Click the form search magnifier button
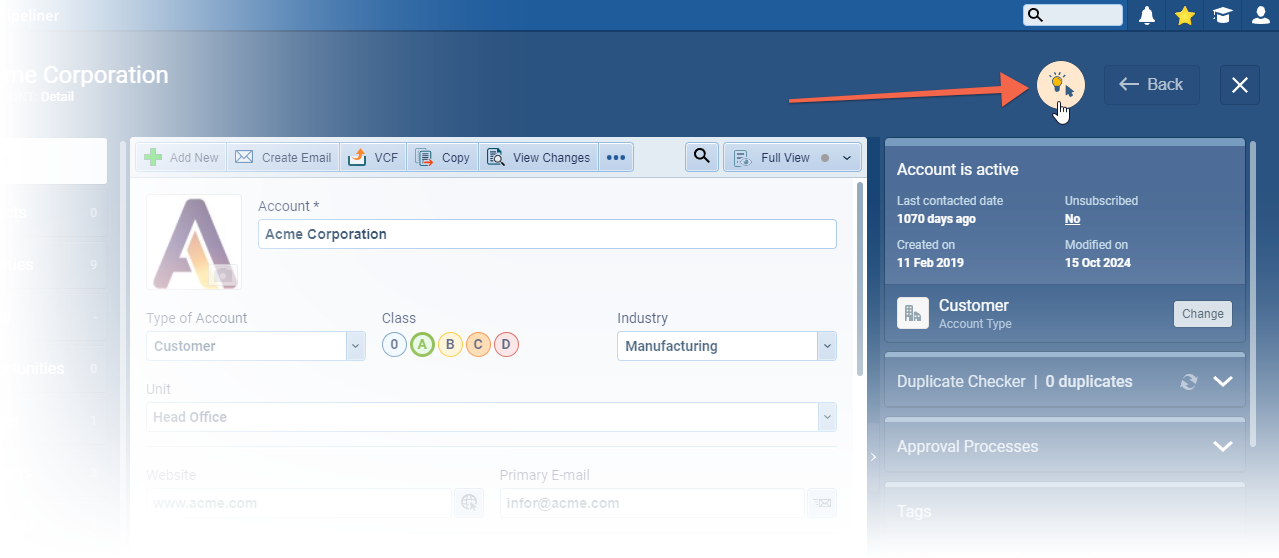 (x=702, y=157)
